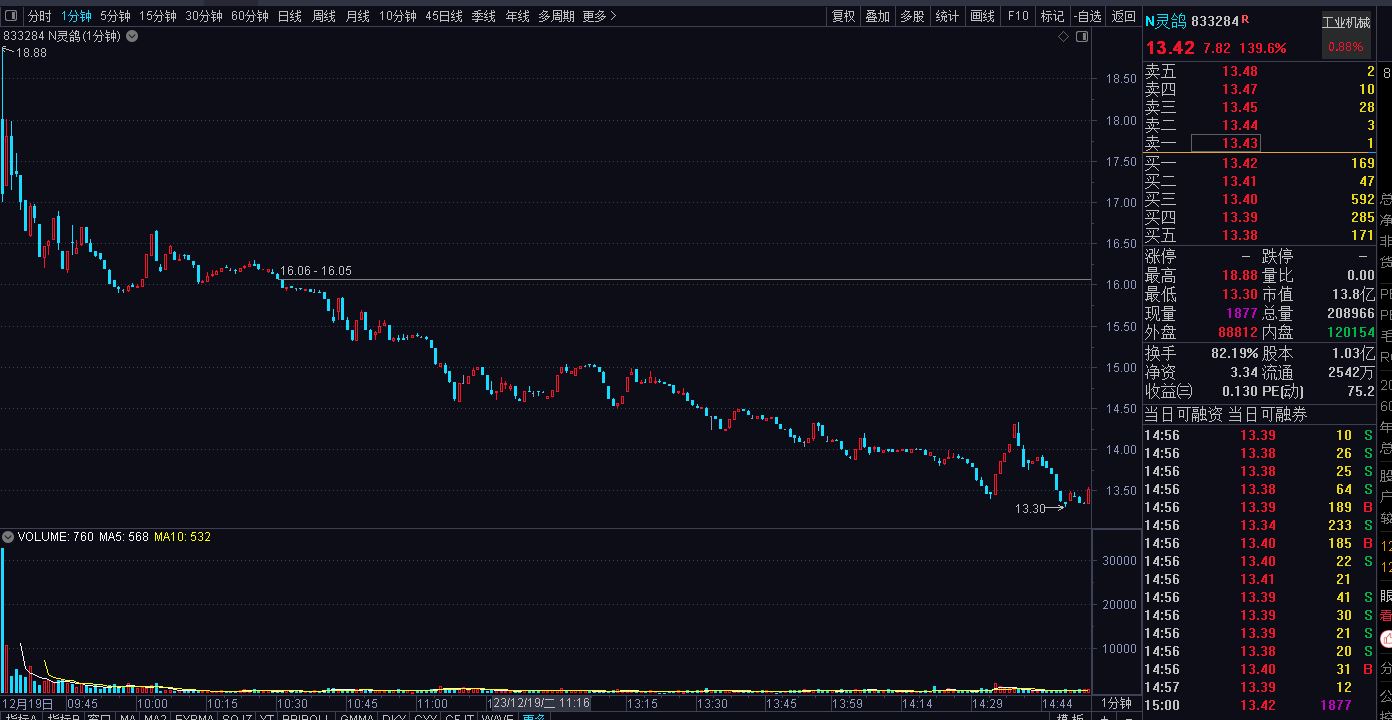The image size is (1392, 720).
Task: Remove stock from watchlist via -自选
Action: pos(1087,16)
